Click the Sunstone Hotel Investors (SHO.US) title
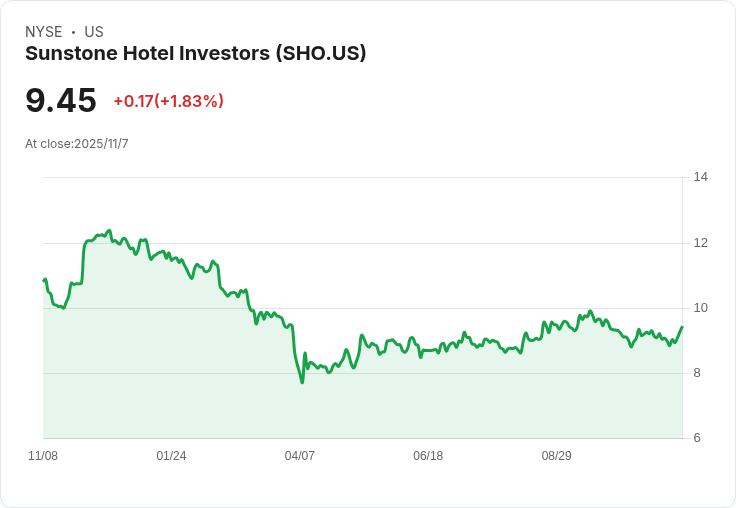 click(196, 54)
